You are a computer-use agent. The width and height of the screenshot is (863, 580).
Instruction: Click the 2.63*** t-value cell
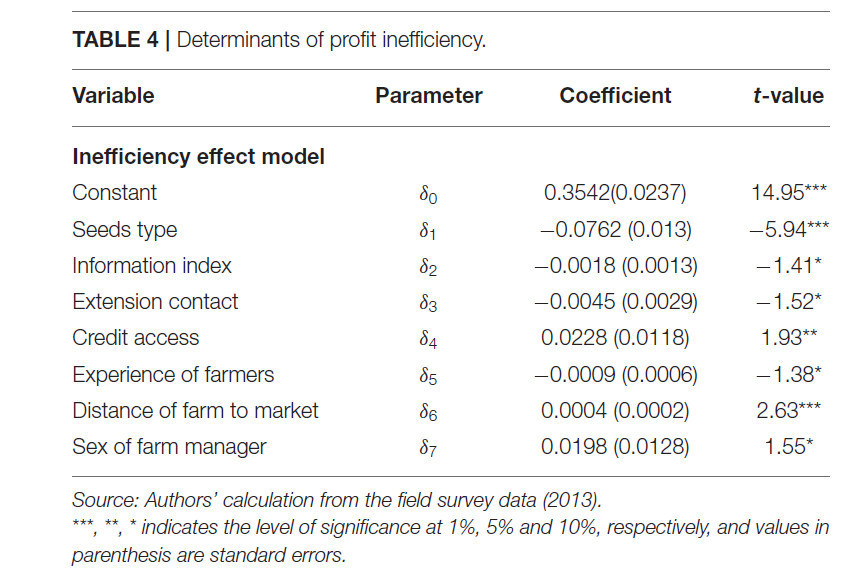[788, 411]
